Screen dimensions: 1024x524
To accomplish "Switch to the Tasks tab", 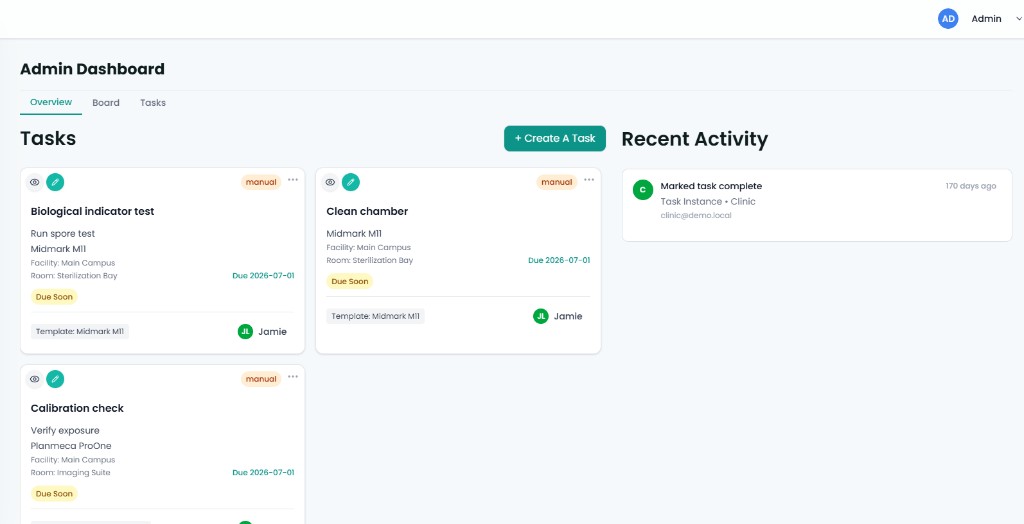I will pos(153,103).
